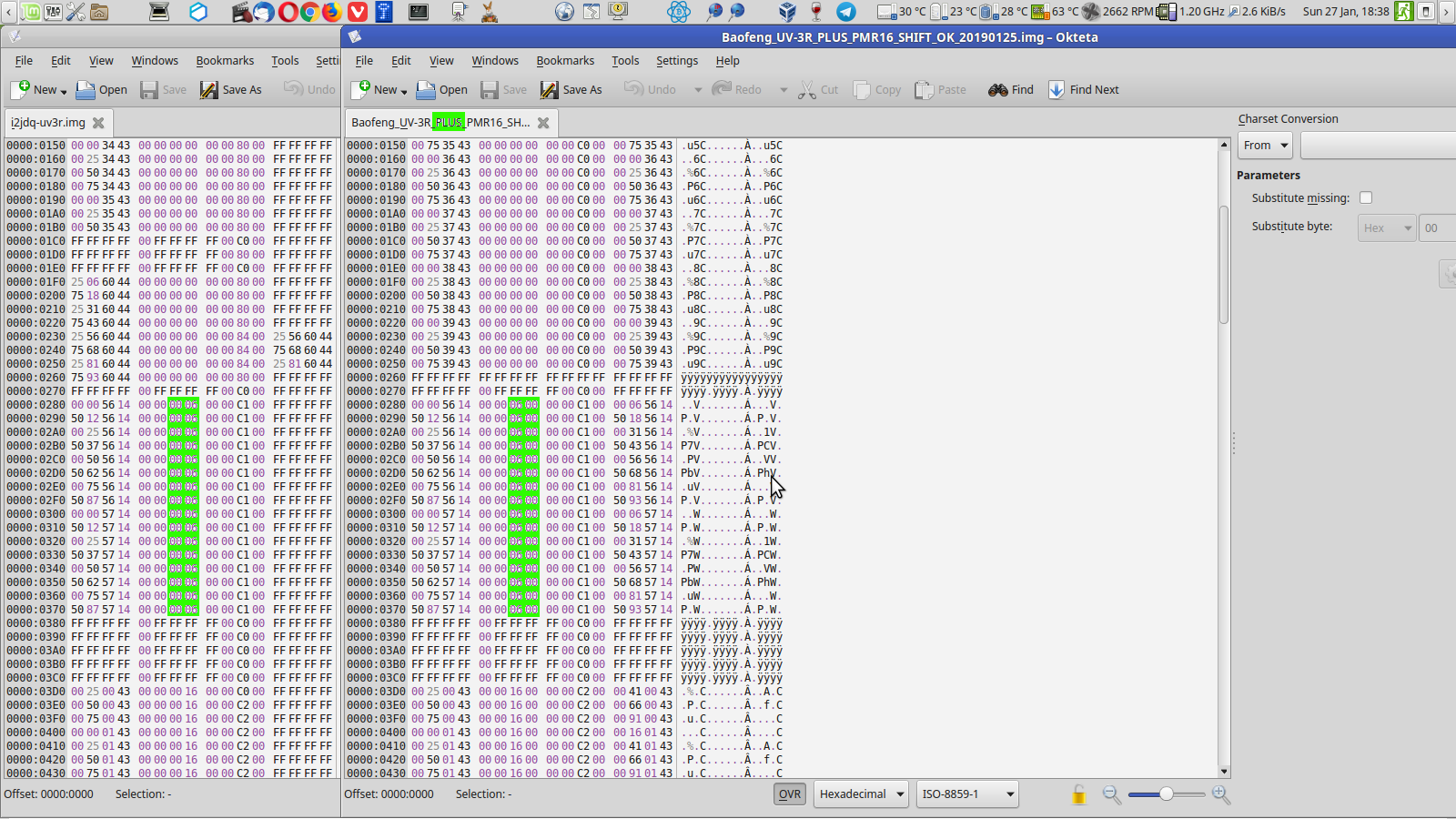Open Tools menu in the left window

click(x=285, y=60)
